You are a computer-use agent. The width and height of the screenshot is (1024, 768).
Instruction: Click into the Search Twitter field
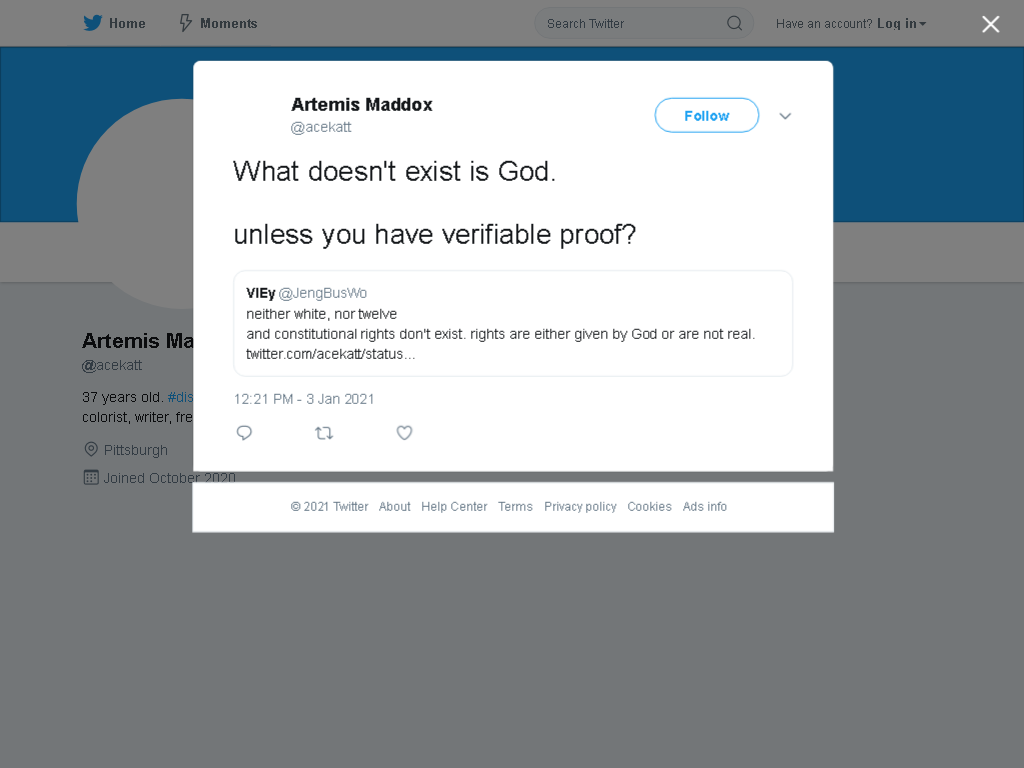(x=633, y=24)
